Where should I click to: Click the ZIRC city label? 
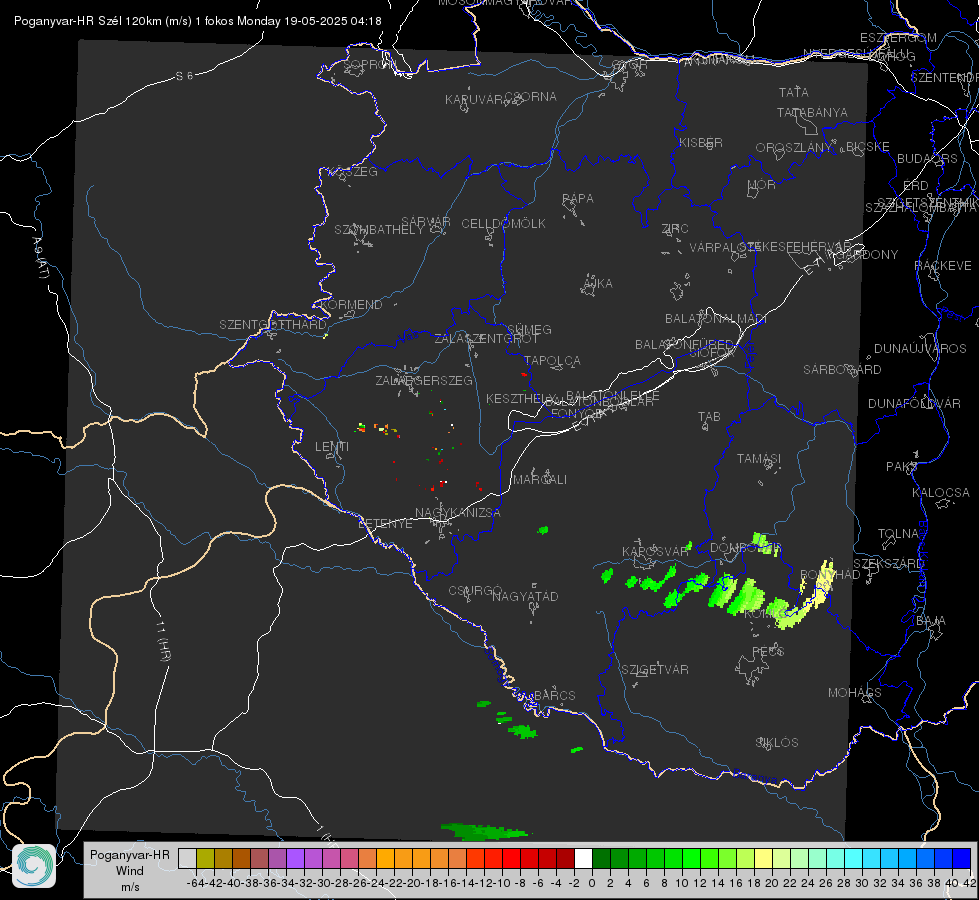(675, 229)
